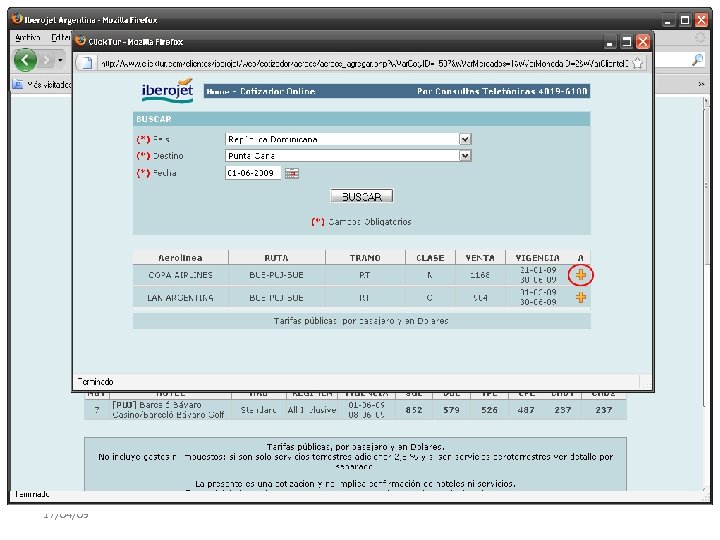Screen dimensions: 720x540
Task: Open the Editar menu in background Firefox
Action: pos(61,38)
